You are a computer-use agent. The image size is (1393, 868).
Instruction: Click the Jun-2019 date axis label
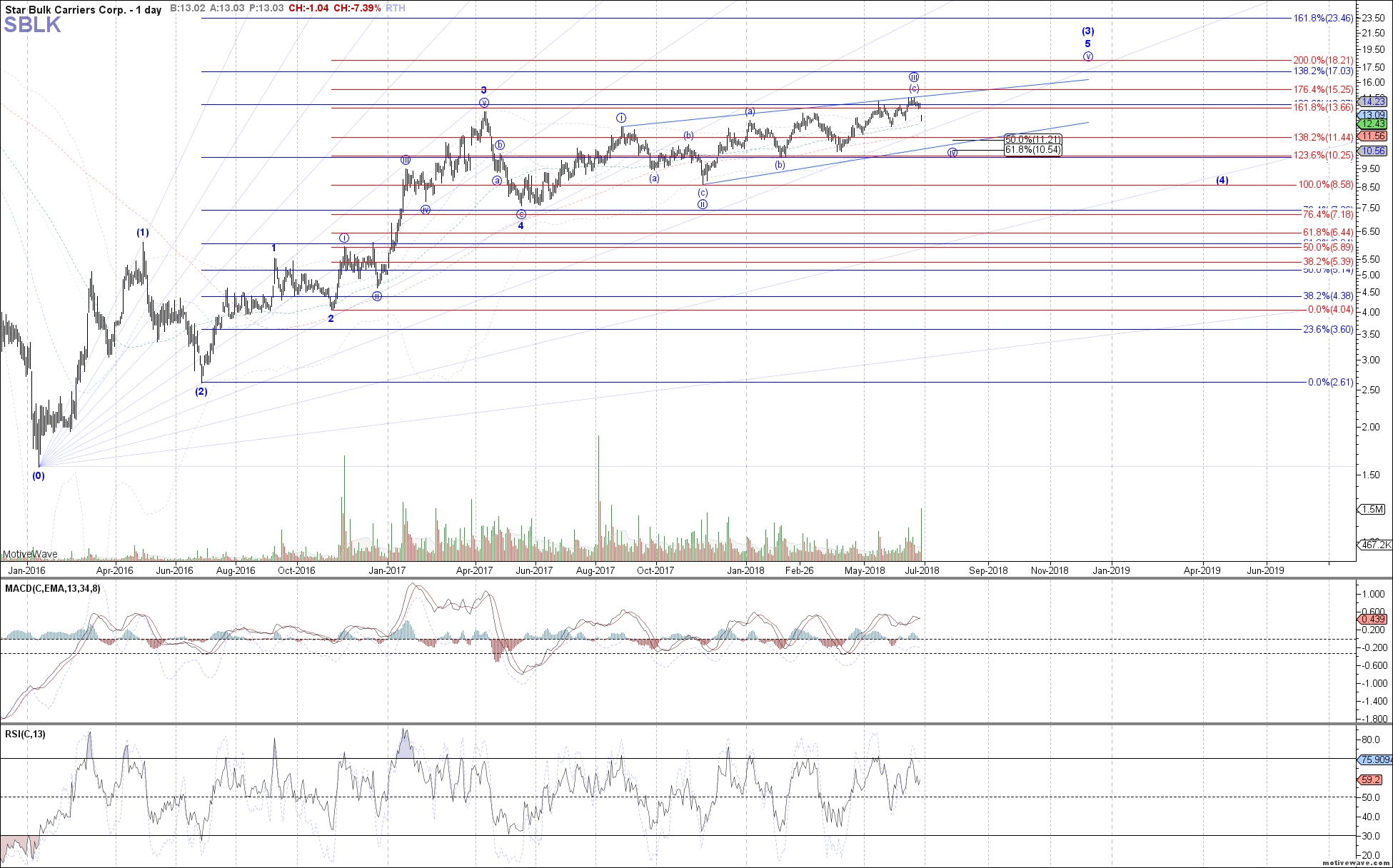point(1265,570)
